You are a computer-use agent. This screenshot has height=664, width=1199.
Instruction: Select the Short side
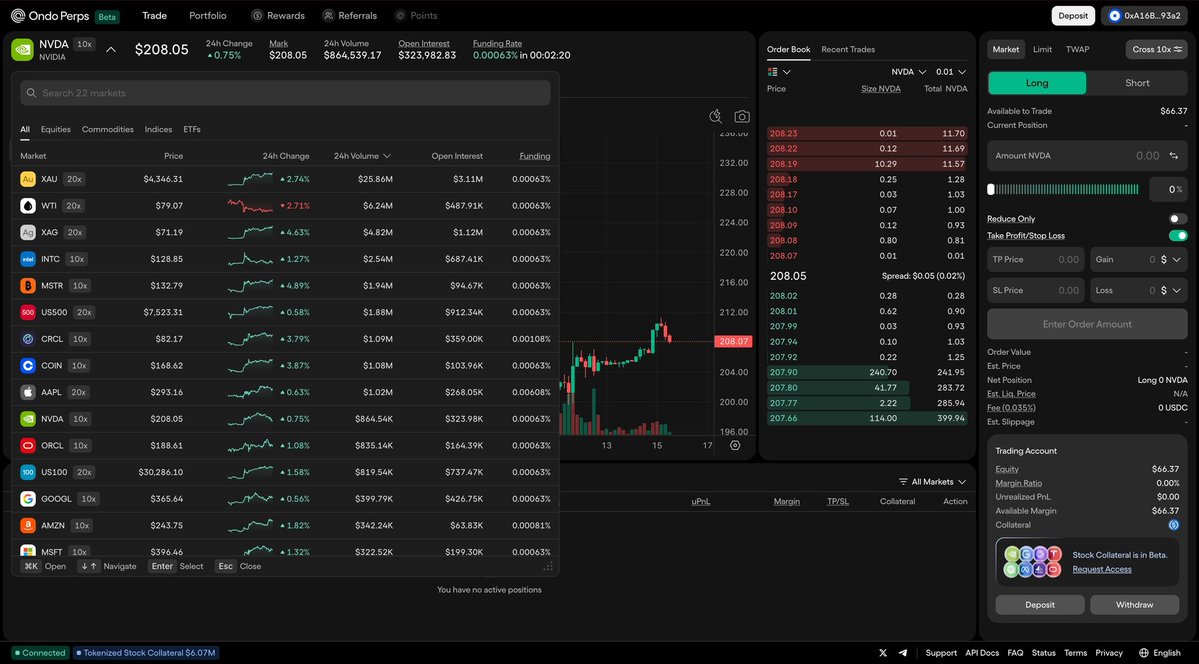coord(1137,83)
